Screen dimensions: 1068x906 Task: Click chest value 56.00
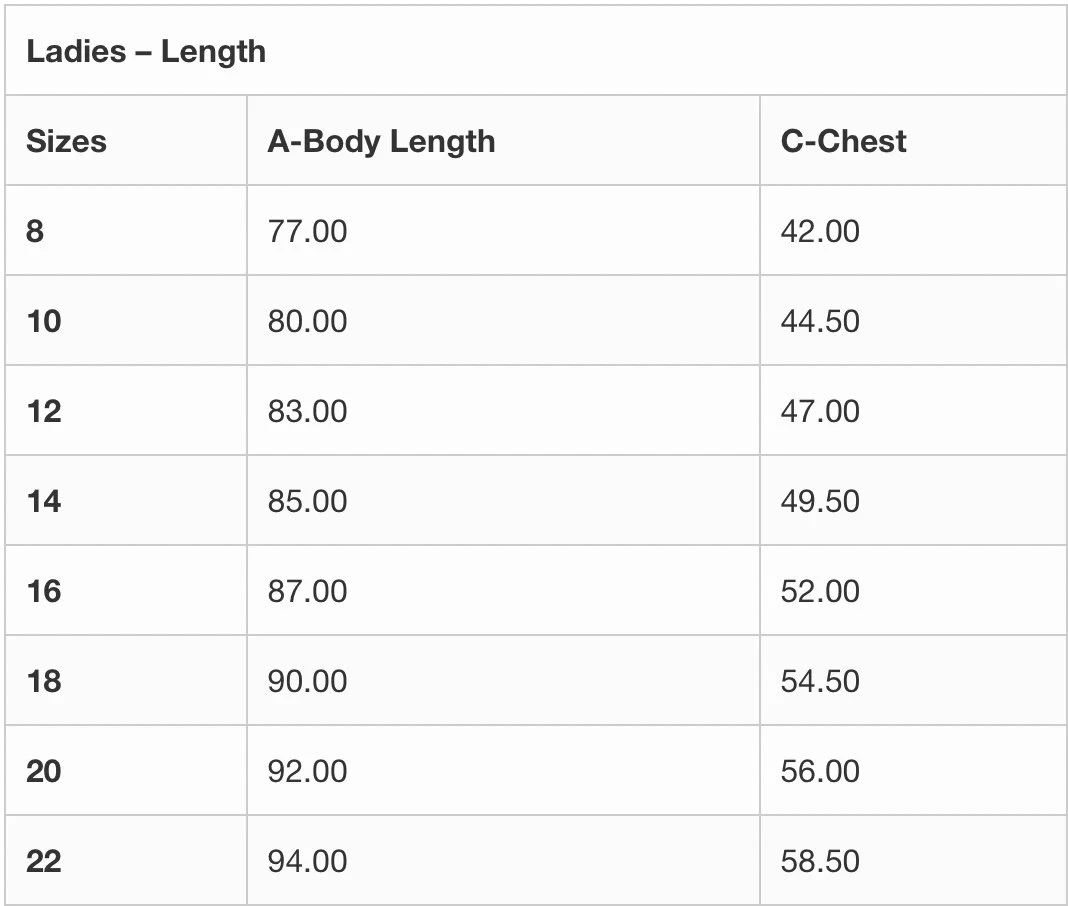point(819,771)
